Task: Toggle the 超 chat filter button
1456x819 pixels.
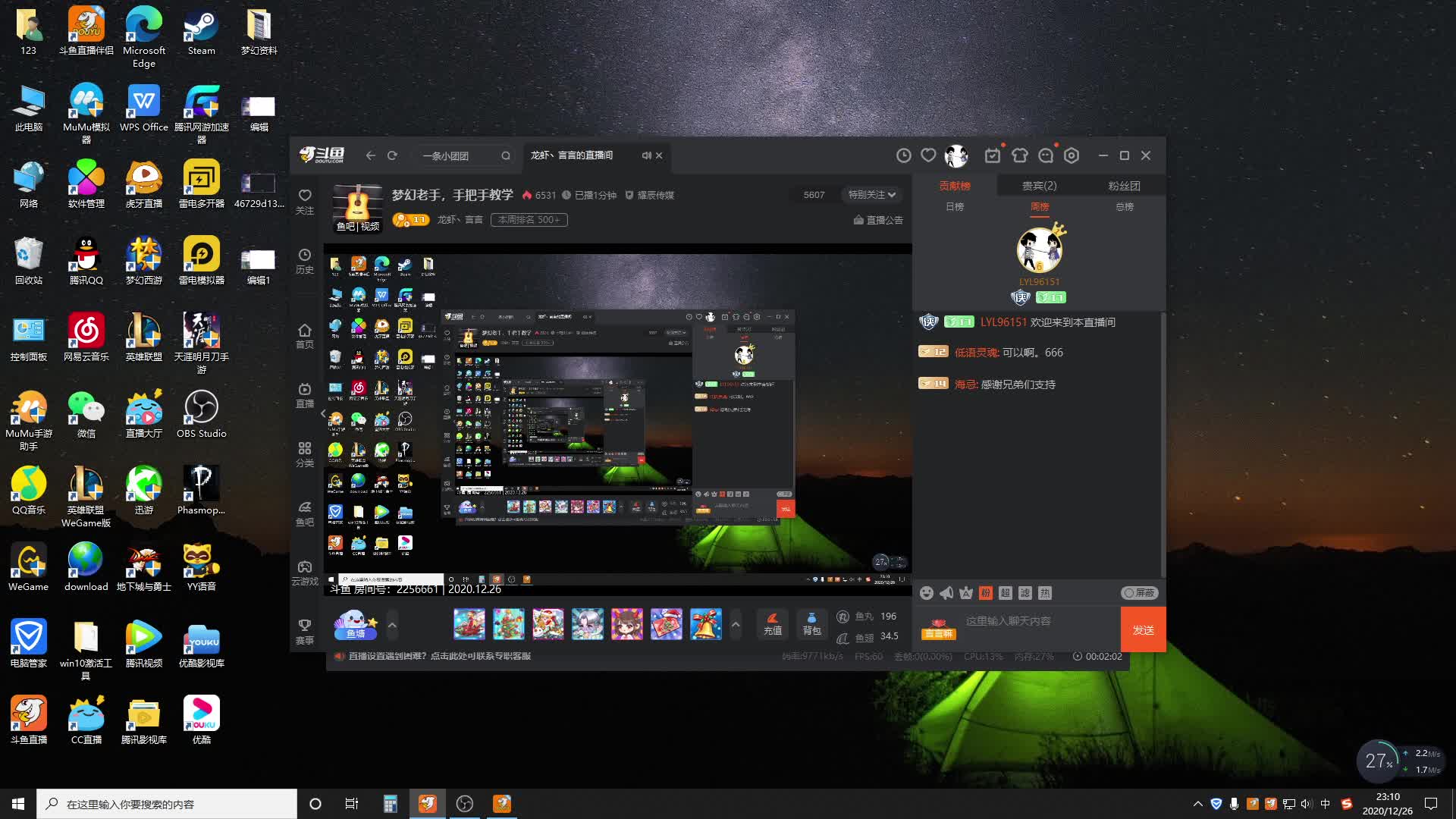Action: coord(1006,593)
